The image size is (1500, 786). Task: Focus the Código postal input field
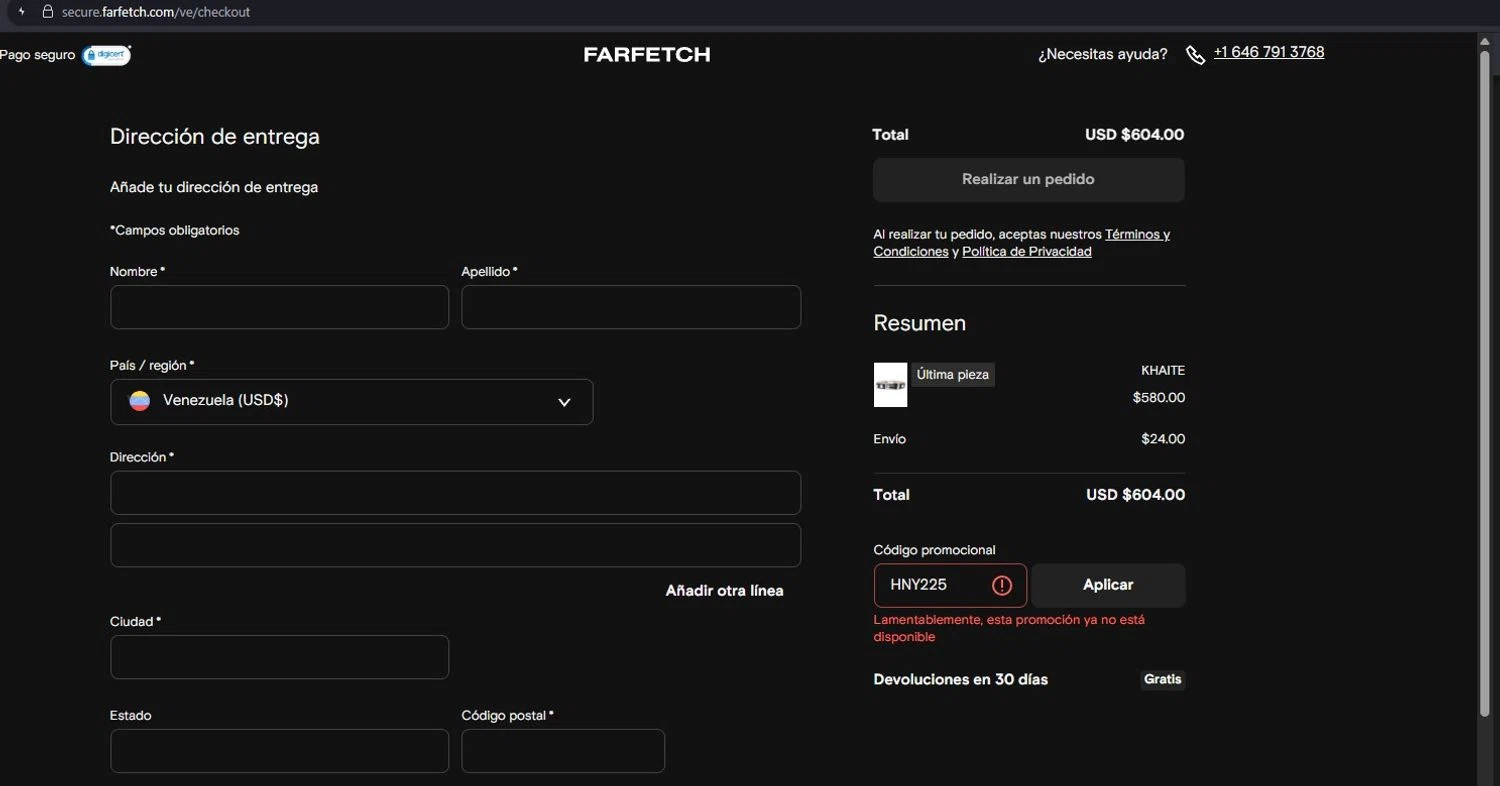[563, 751]
